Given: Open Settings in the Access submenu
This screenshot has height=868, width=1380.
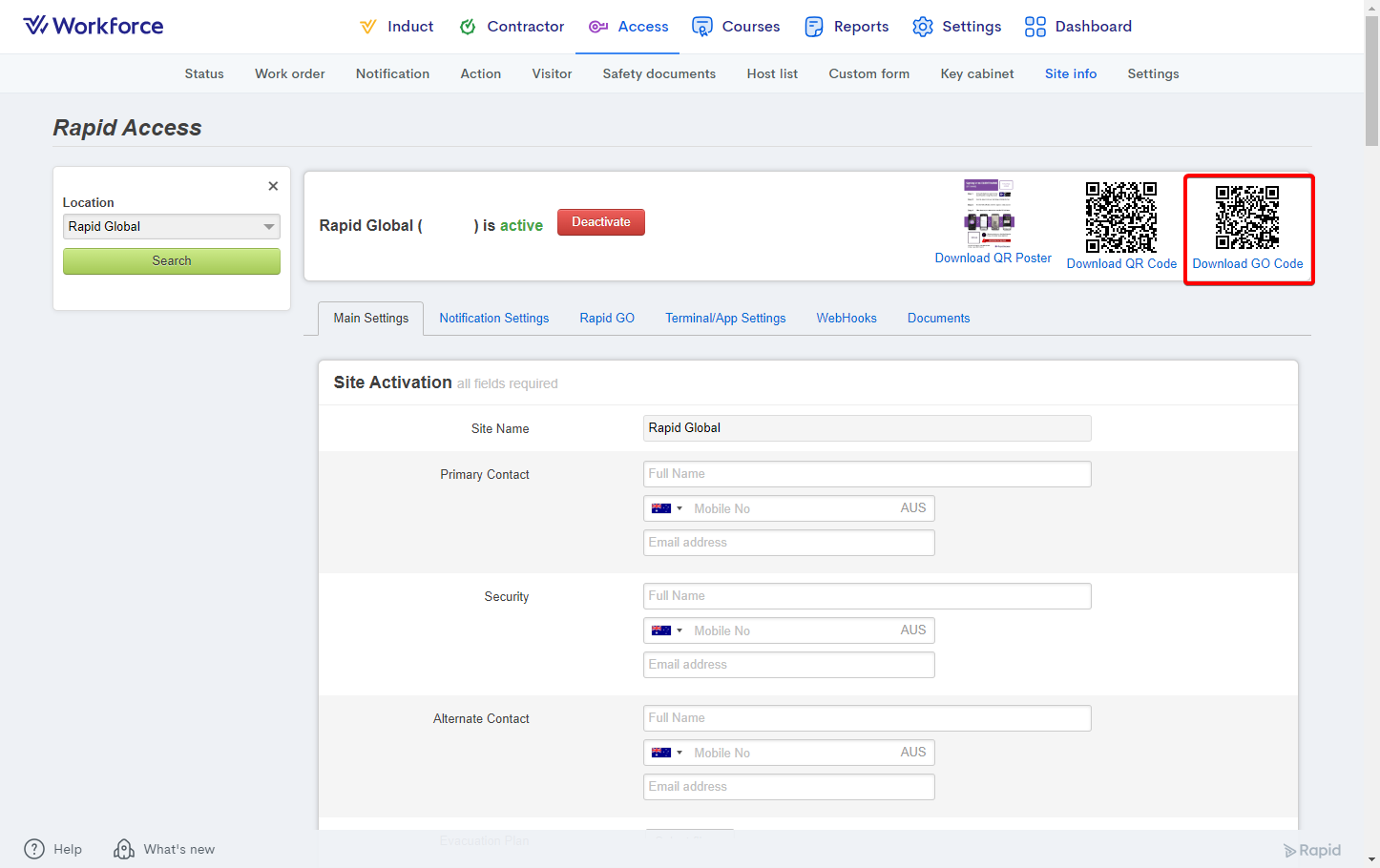Looking at the screenshot, I should click(1153, 73).
